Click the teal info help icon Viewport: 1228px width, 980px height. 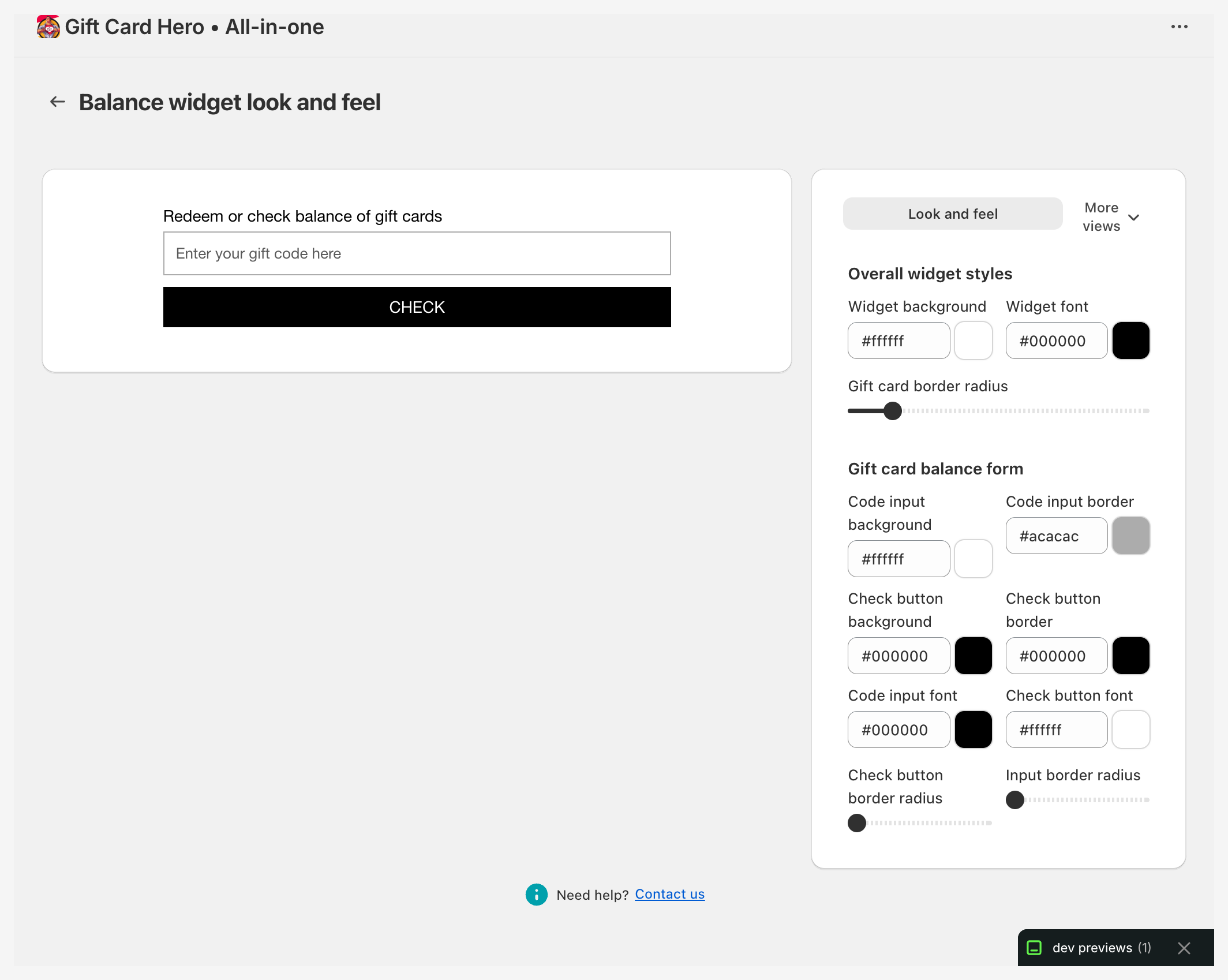[x=536, y=894]
